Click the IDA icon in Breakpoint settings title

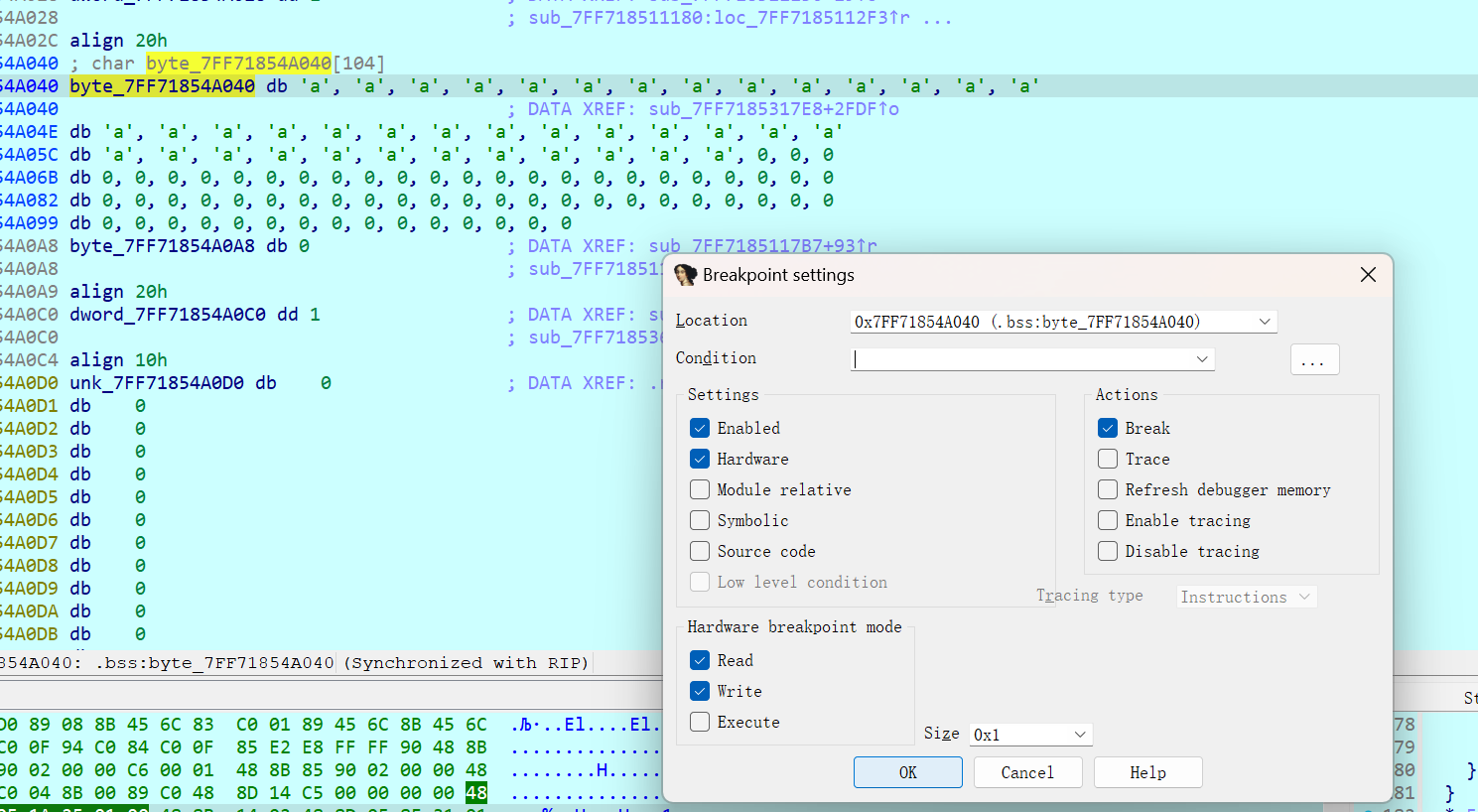point(685,275)
